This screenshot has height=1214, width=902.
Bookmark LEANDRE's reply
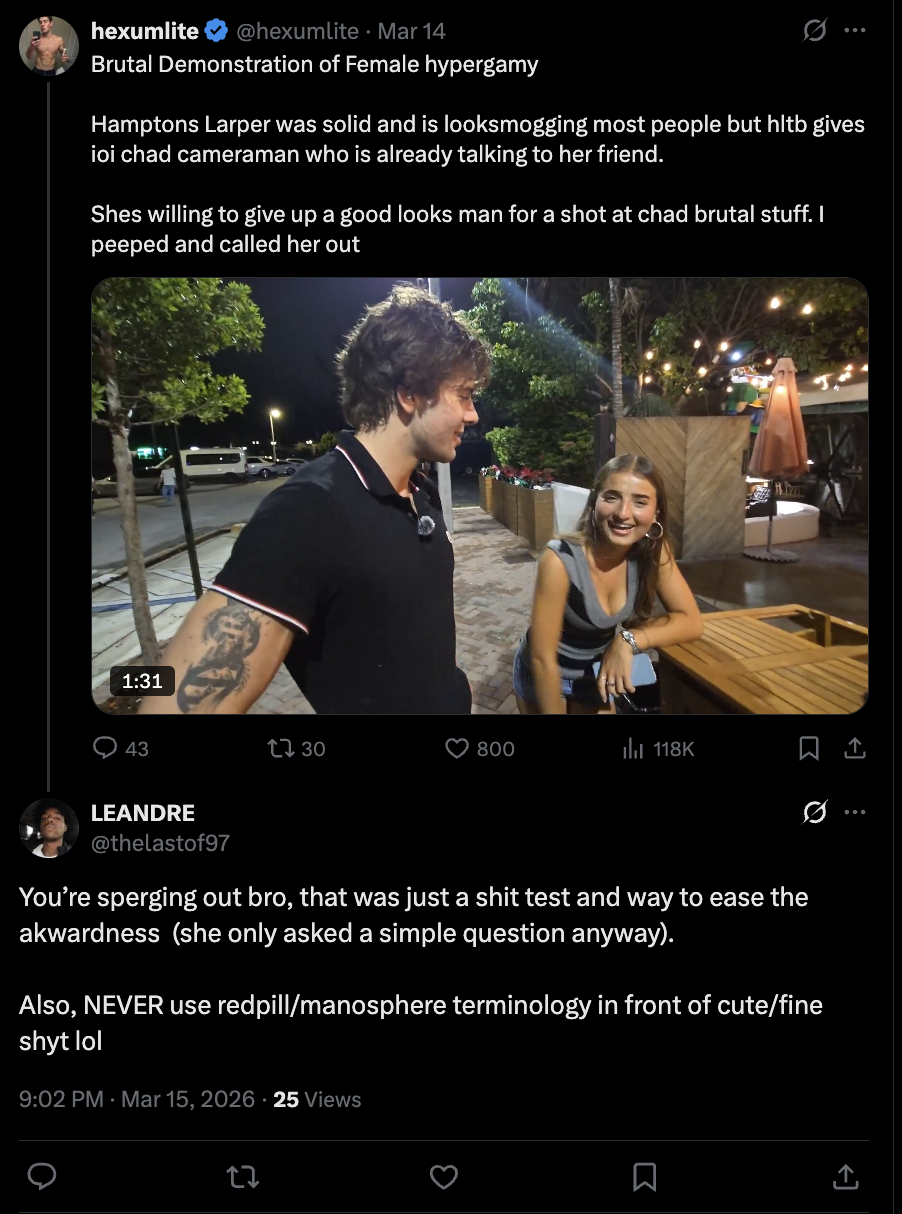[x=645, y=1178]
